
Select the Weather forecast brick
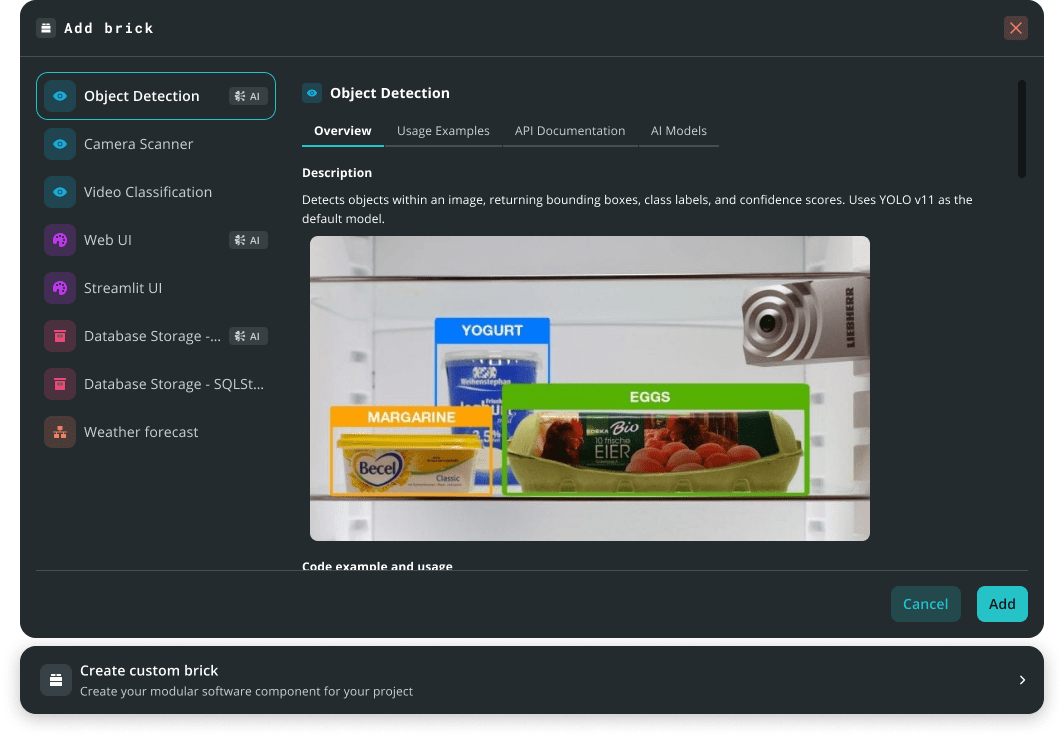click(156, 432)
